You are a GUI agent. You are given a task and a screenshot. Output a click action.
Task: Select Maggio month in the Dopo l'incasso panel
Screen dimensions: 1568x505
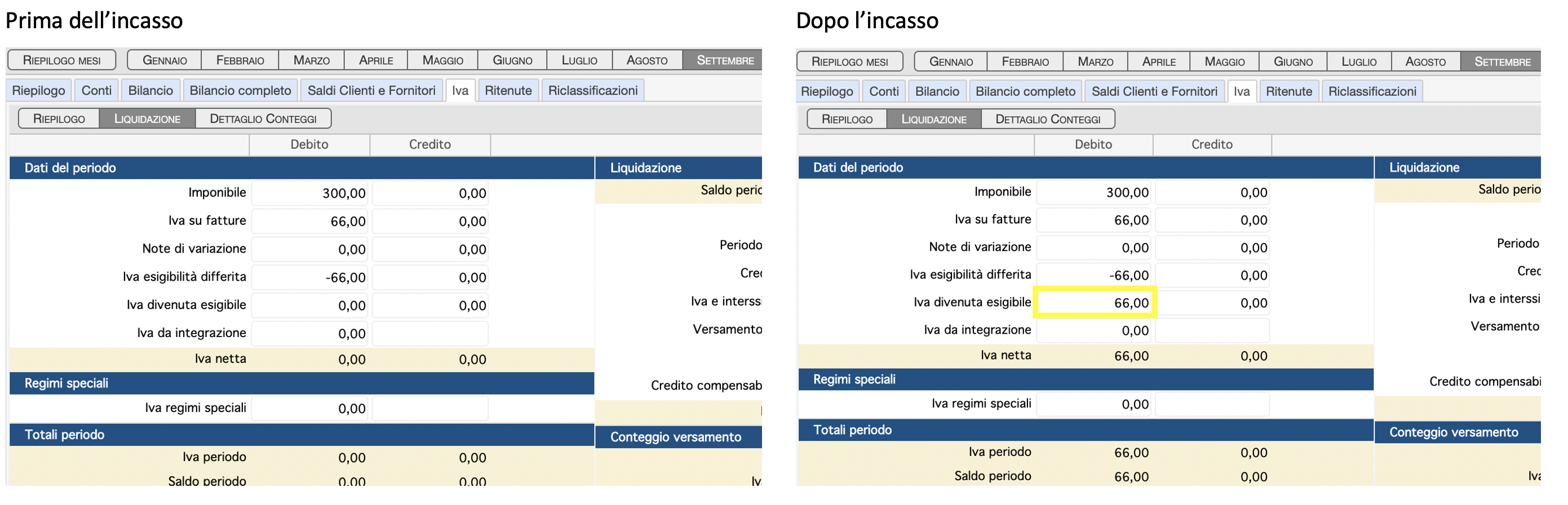coord(1225,61)
